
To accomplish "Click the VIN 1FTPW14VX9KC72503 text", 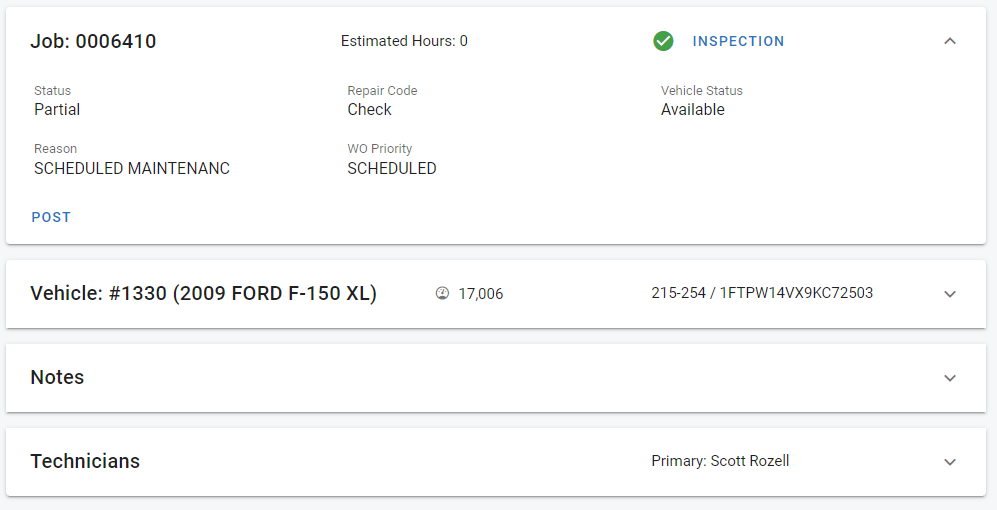I will [x=797, y=294].
